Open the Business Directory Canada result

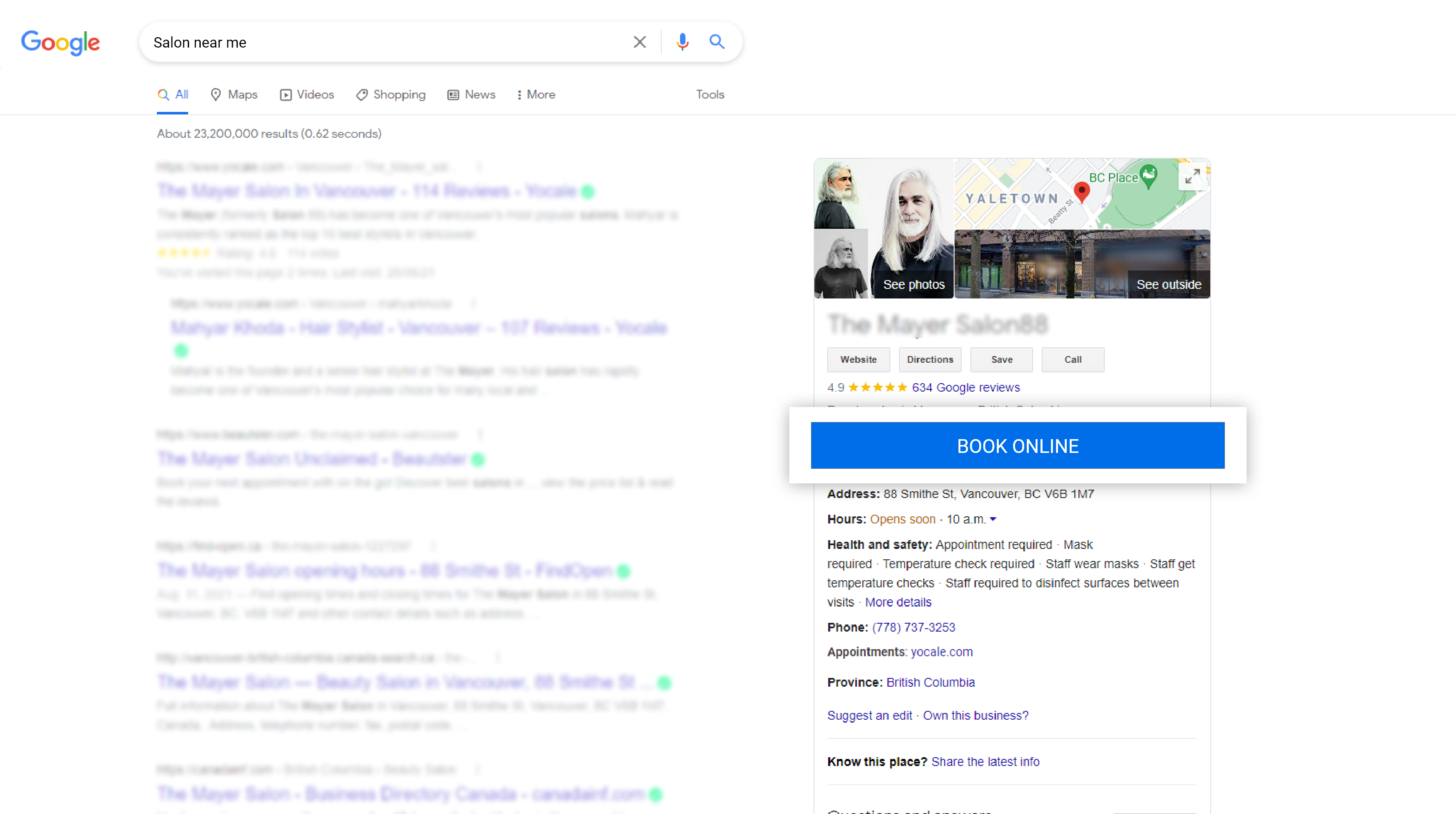(x=400, y=794)
